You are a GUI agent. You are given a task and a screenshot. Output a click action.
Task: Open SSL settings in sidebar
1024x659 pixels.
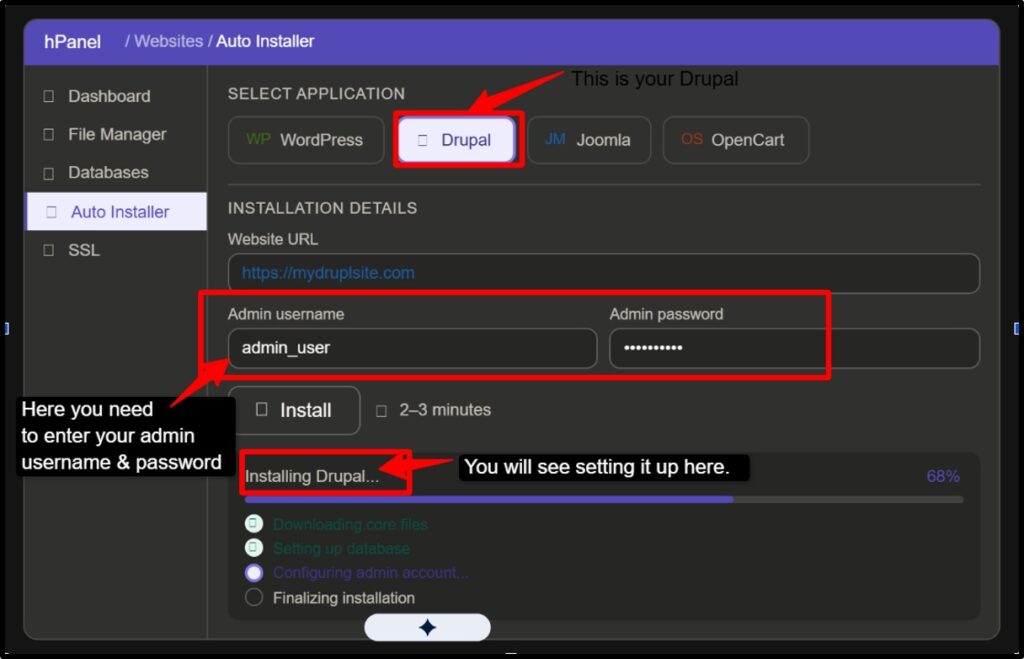click(84, 250)
